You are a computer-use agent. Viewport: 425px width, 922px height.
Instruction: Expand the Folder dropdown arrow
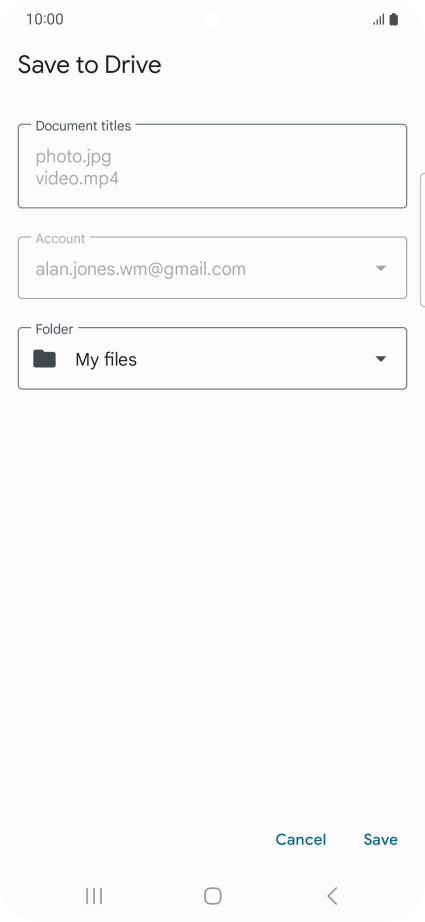[380, 359]
